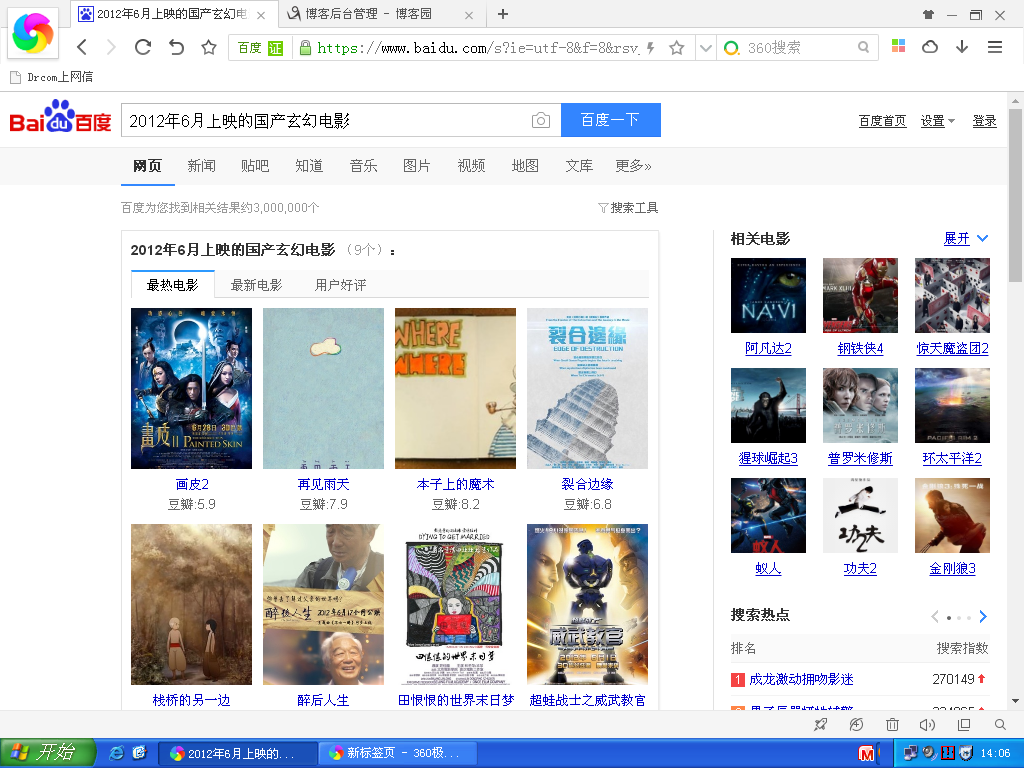Select the 用户好评 tab
Image resolution: width=1024 pixels, height=768 pixels.
340,285
